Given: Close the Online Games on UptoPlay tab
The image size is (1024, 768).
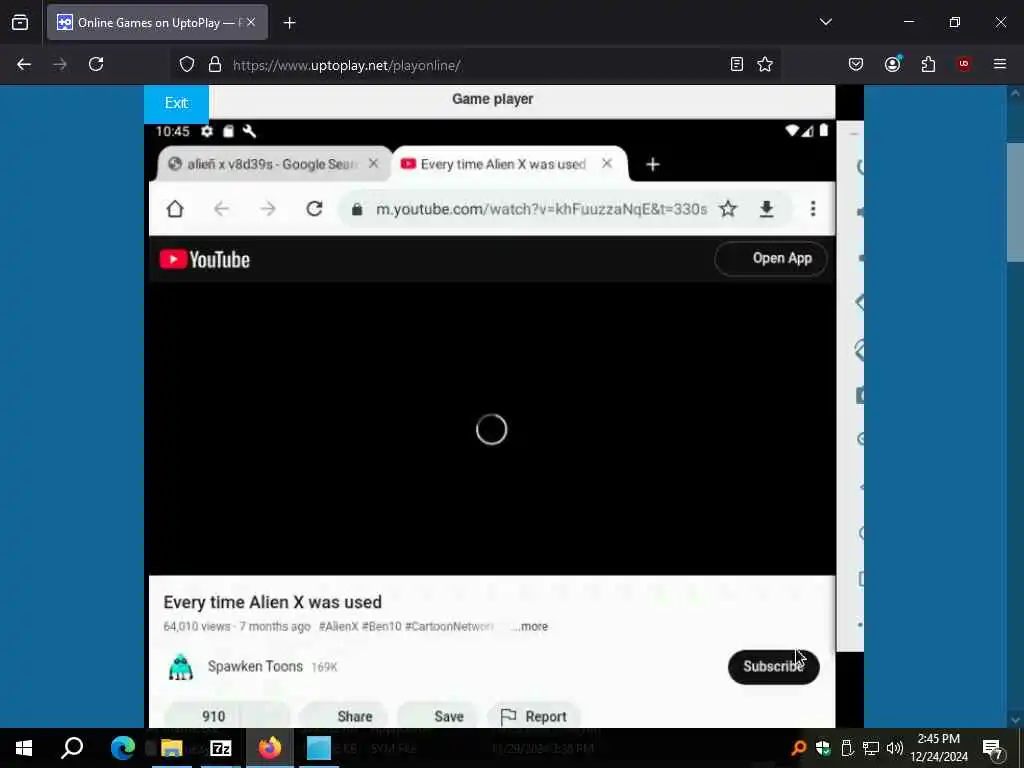Looking at the screenshot, I should (x=251, y=23).
